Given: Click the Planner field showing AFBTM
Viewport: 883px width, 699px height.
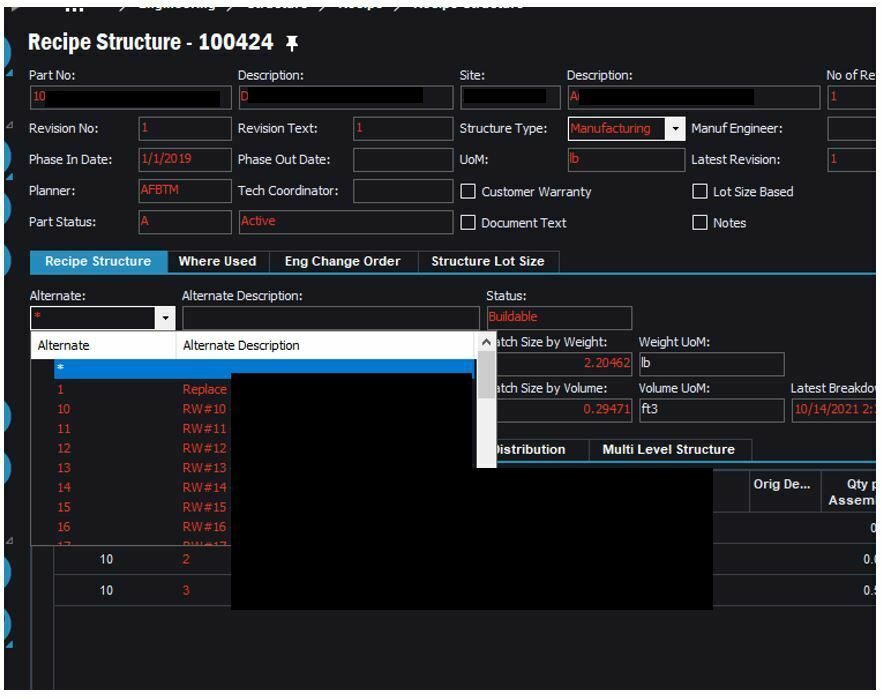Looking at the screenshot, I should (x=185, y=191).
